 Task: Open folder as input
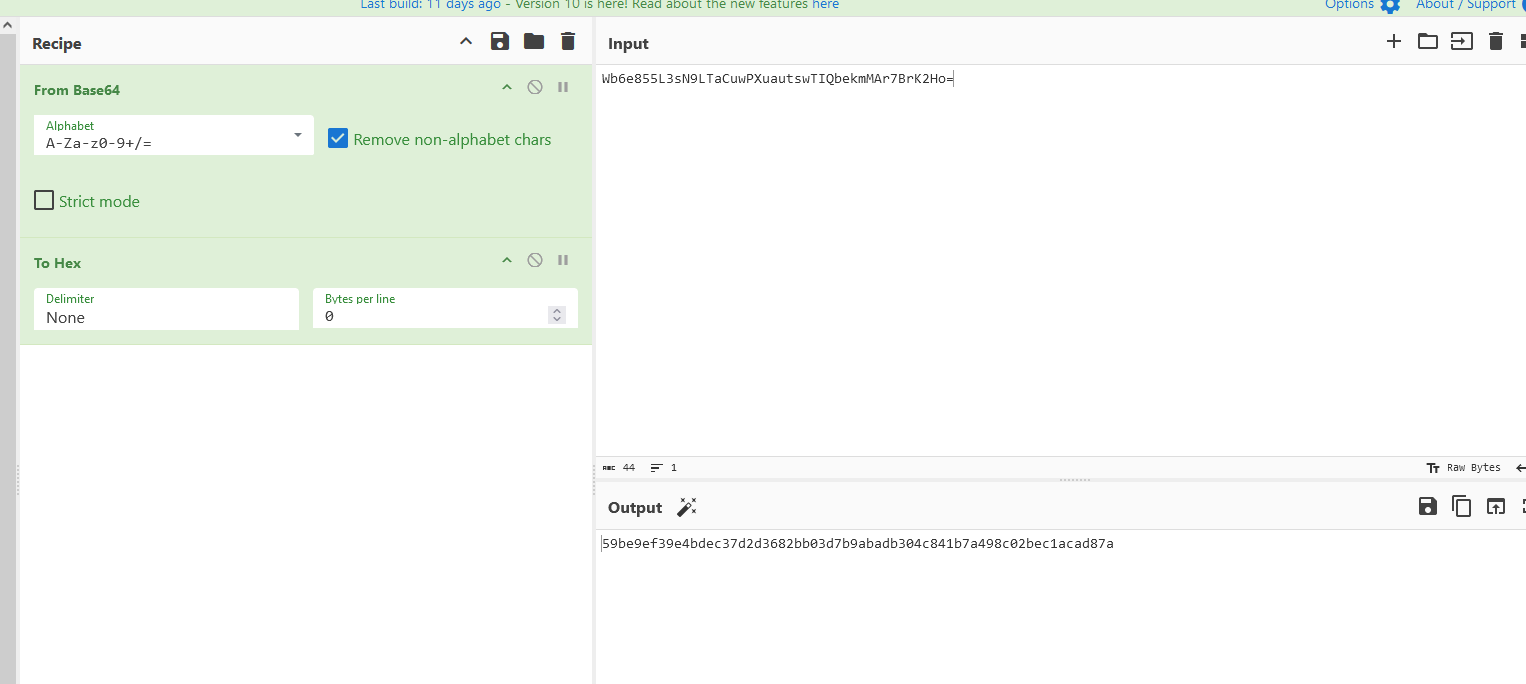coord(1428,41)
